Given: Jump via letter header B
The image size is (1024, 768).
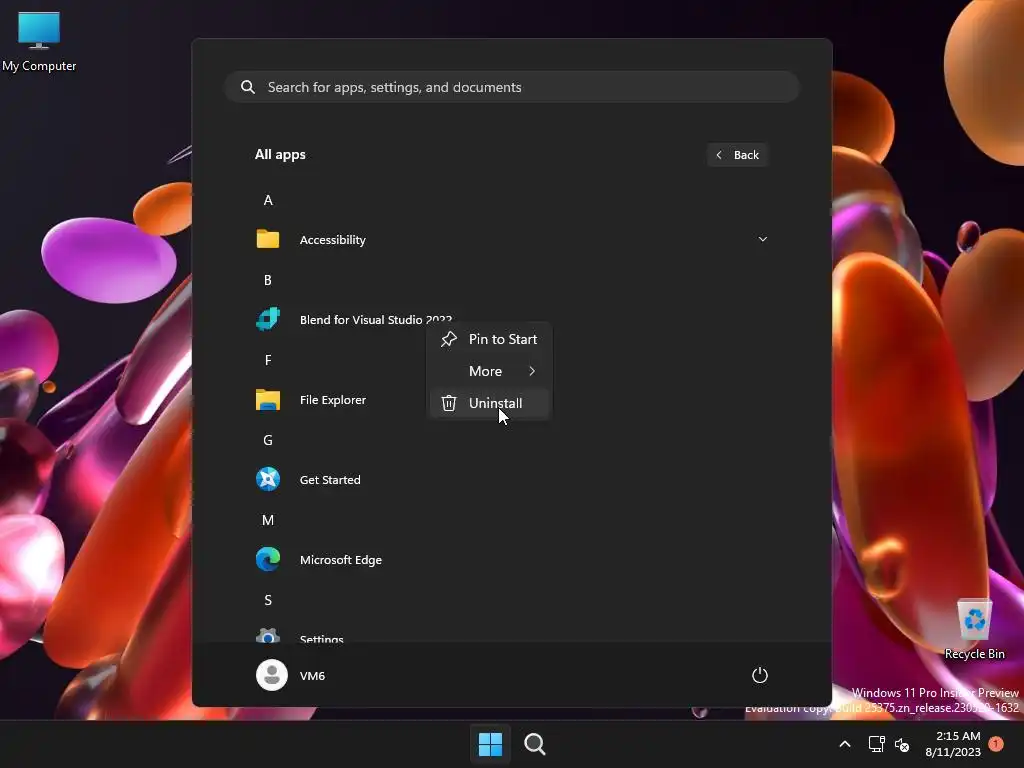Looking at the screenshot, I should [268, 280].
